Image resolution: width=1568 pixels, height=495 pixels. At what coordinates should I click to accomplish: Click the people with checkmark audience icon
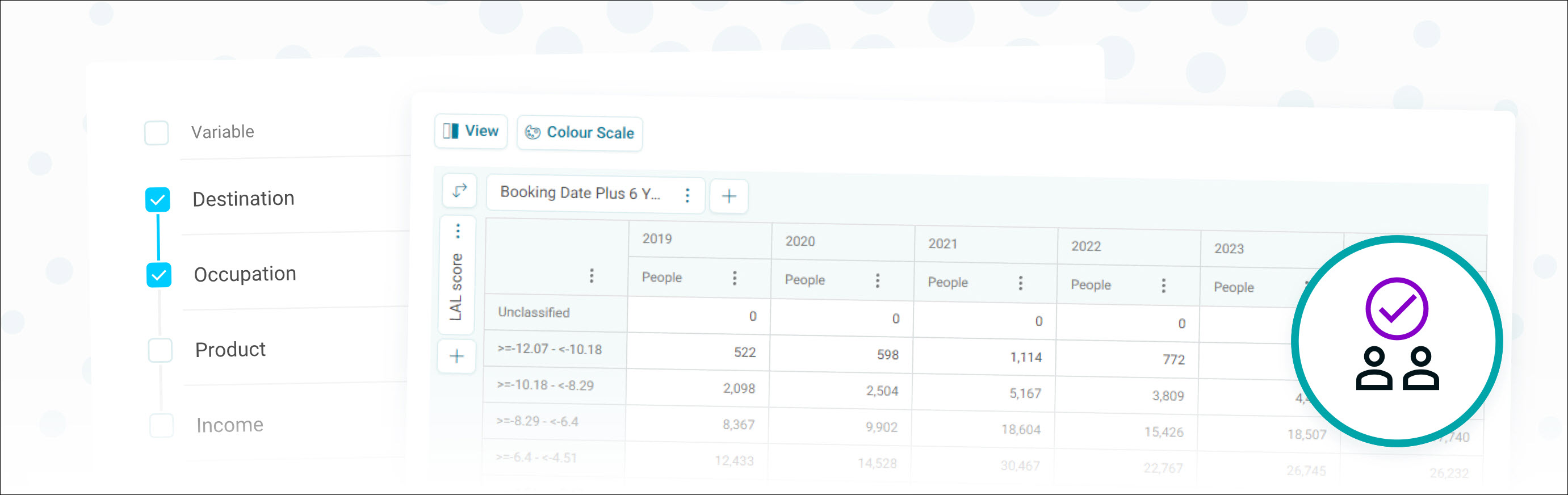tap(1397, 341)
